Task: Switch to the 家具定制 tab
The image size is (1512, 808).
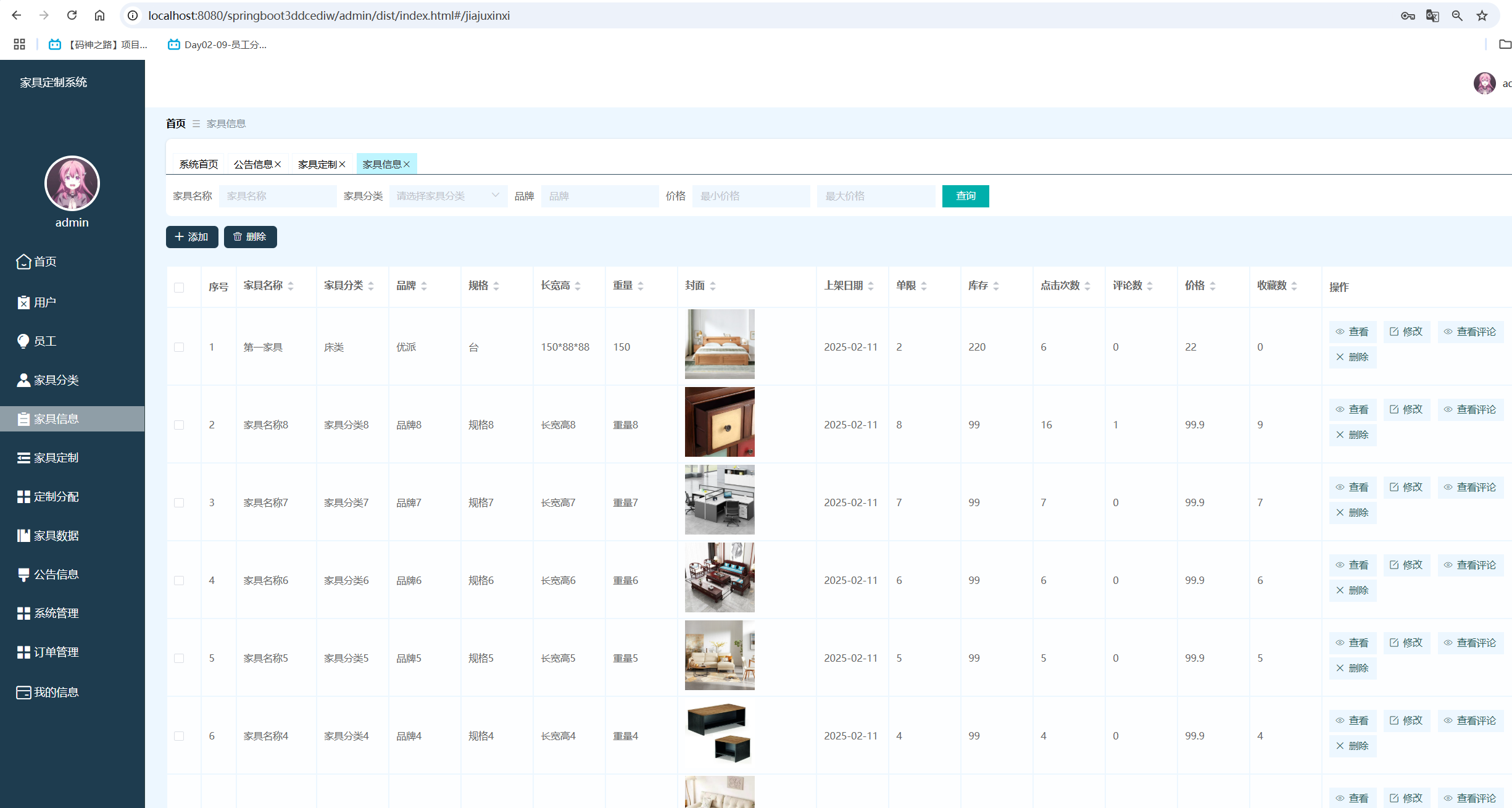Action: pos(317,164)
